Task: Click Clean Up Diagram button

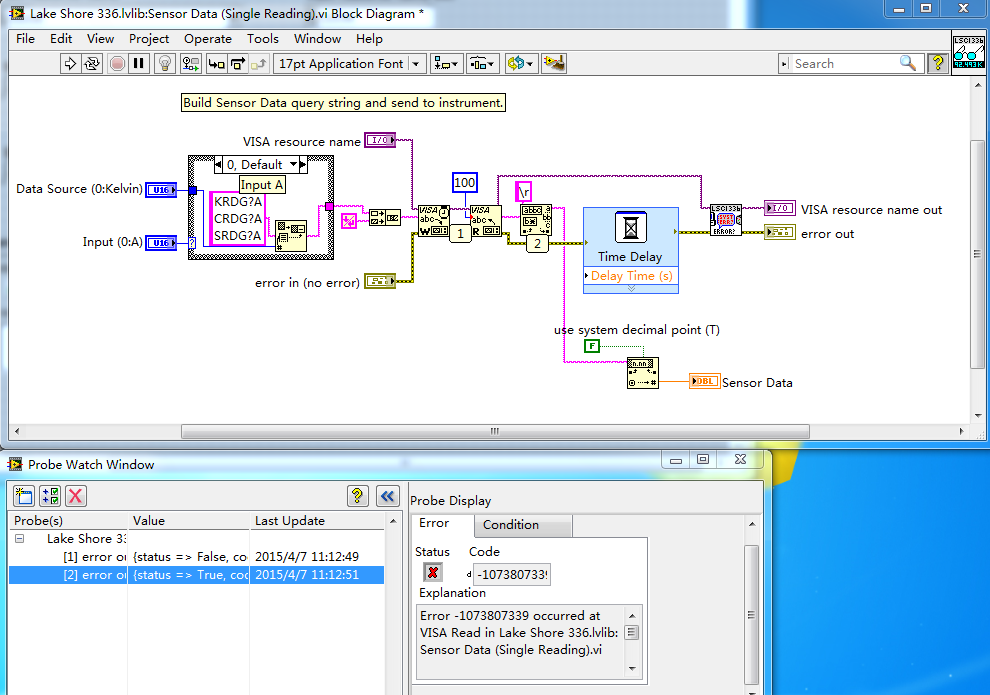Action: tap(554, 64)
